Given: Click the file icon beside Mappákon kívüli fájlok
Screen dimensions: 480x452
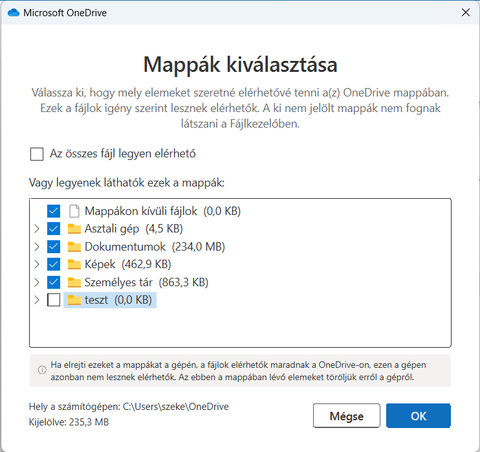Looking at the screenshot, I should click(74, 211).
